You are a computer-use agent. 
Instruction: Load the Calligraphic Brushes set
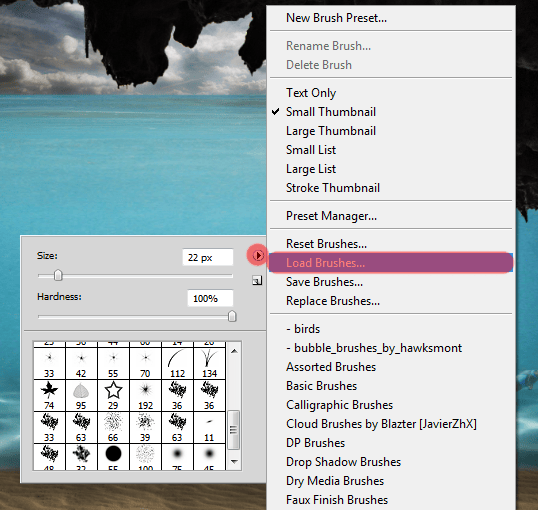click(339, 405)
